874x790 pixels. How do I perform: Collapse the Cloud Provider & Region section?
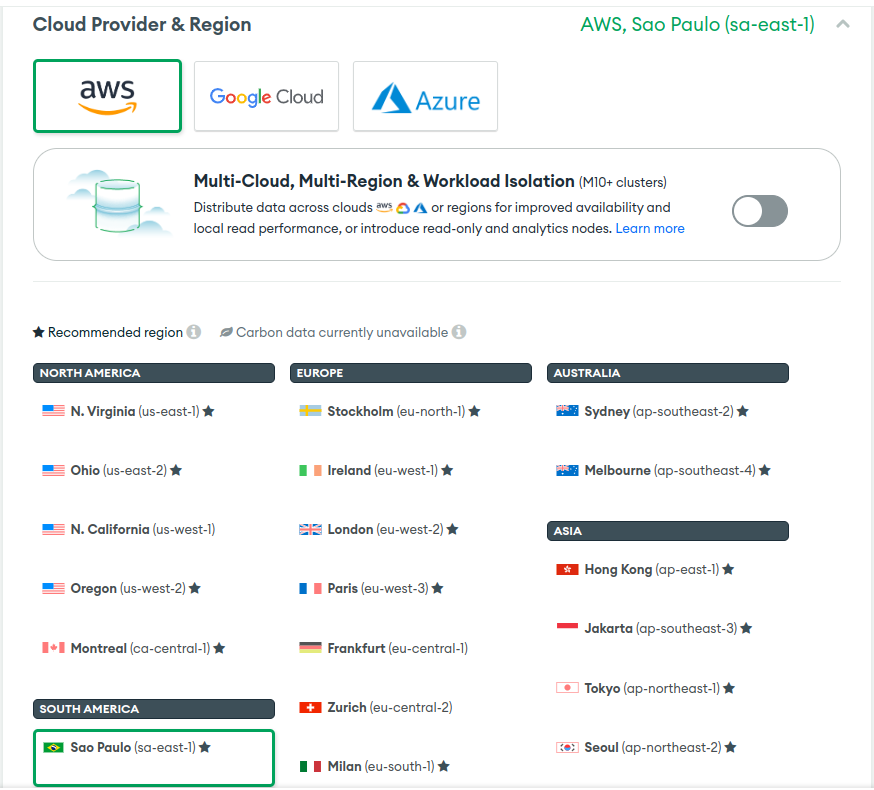coord(842,24)
